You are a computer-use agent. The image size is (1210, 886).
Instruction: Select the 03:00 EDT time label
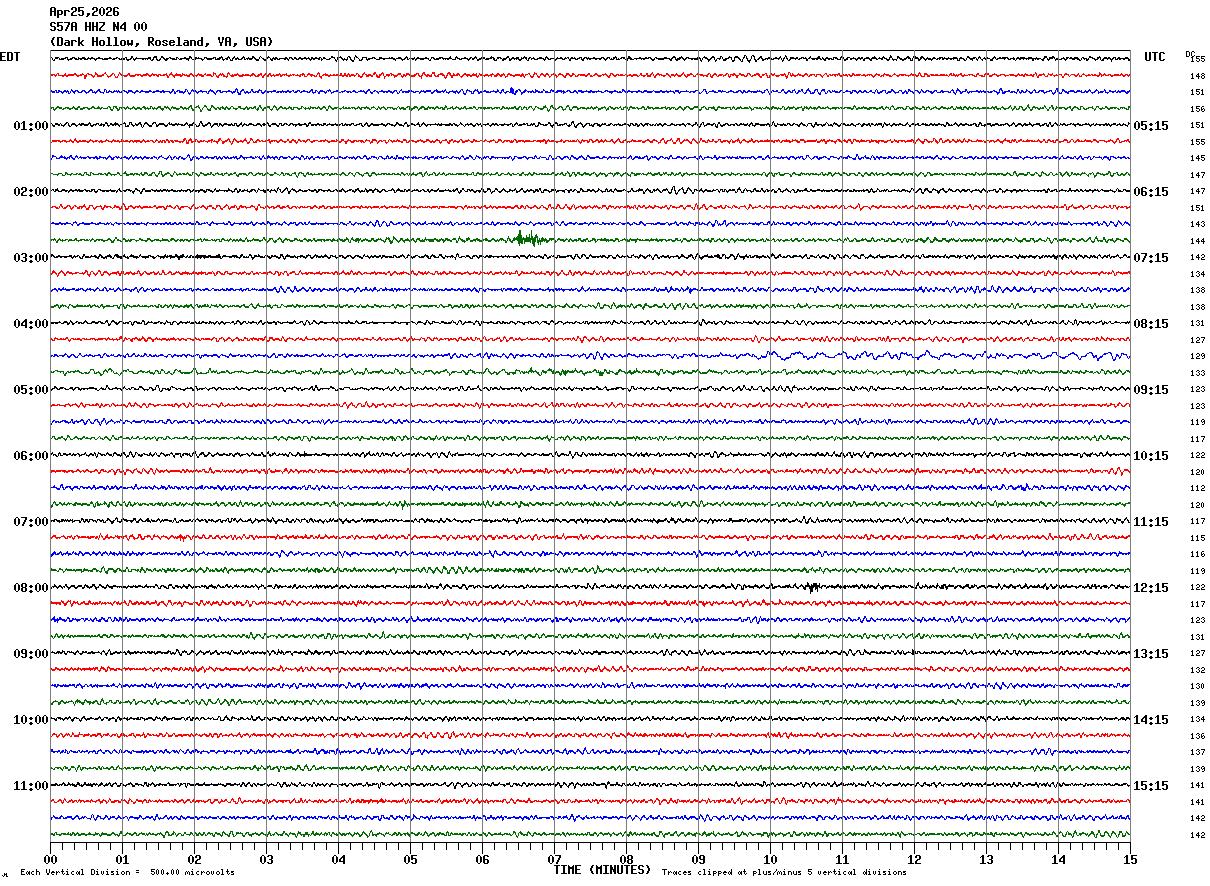pos(30,258)
